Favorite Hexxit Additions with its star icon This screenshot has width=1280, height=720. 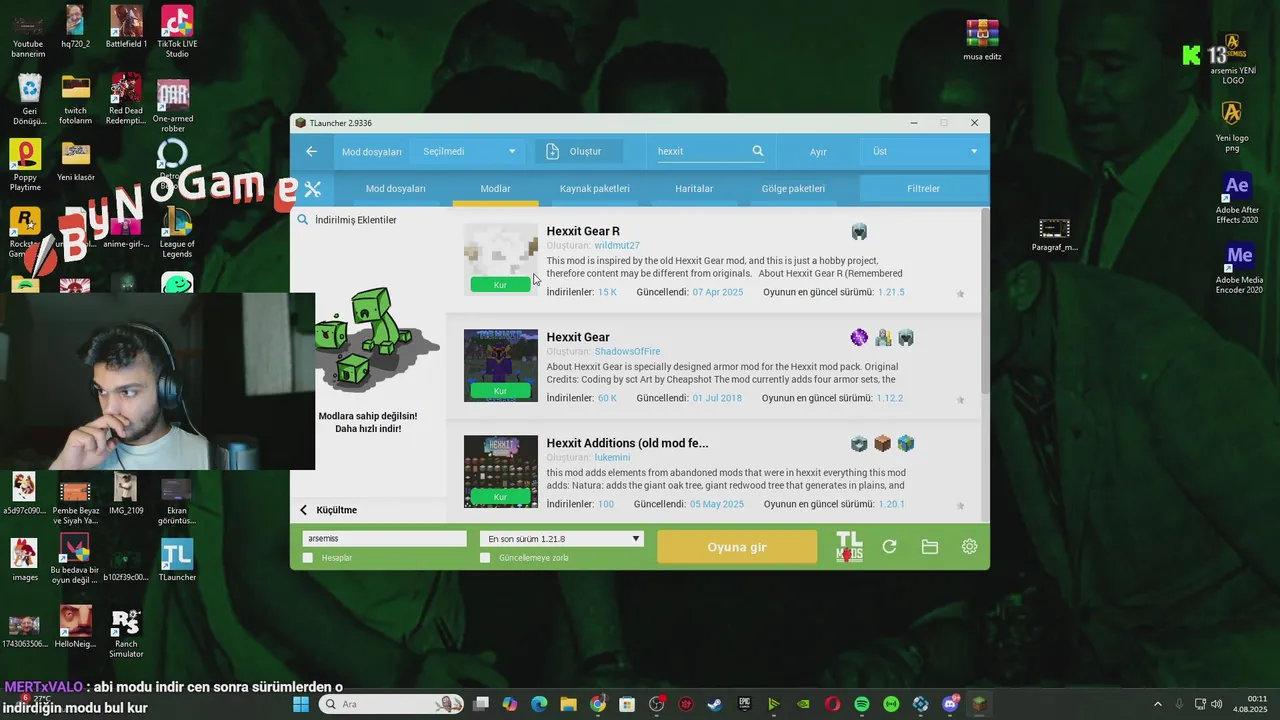(x=960, y=506)
